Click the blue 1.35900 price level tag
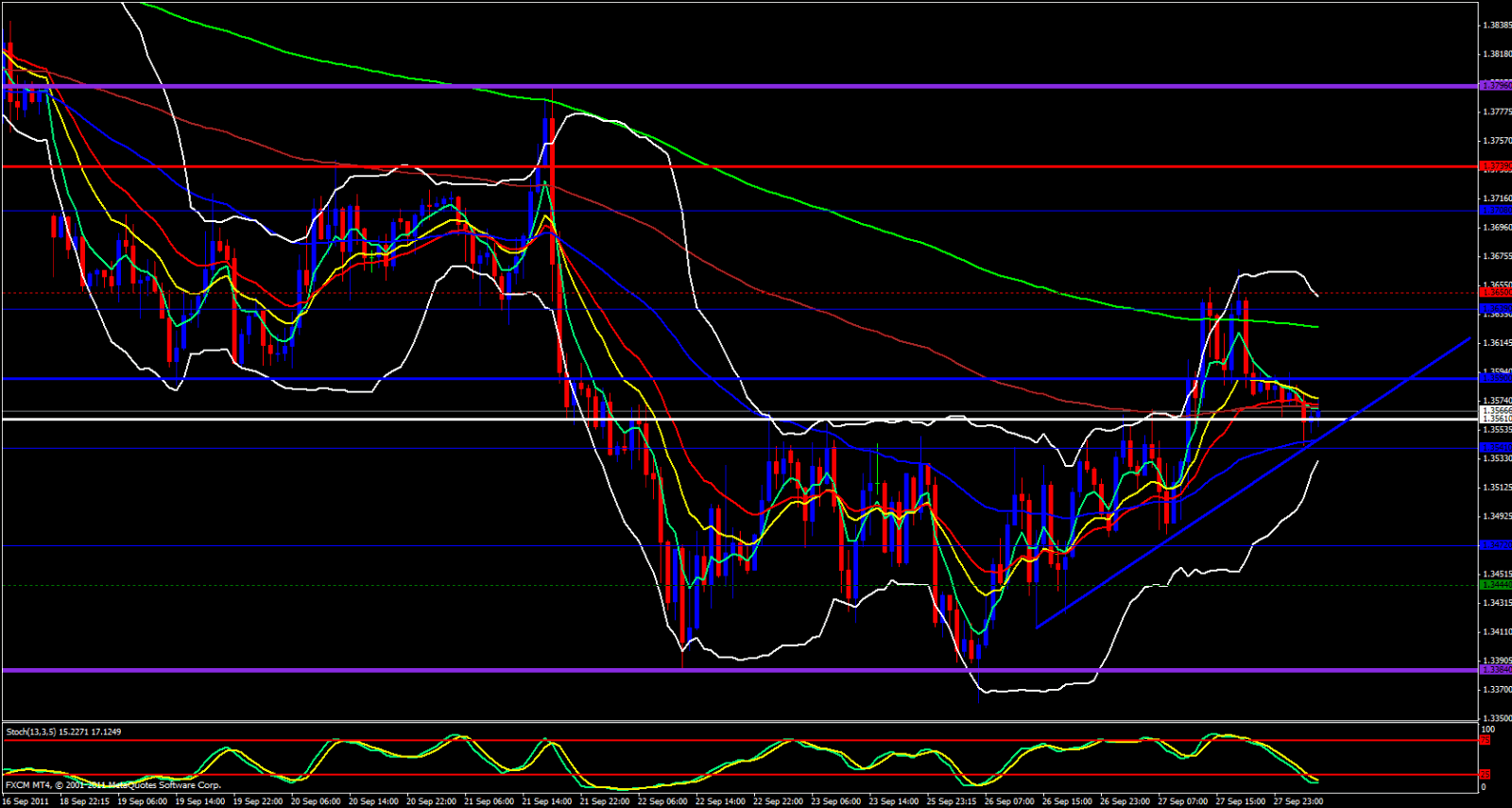 pos(1496,378)
